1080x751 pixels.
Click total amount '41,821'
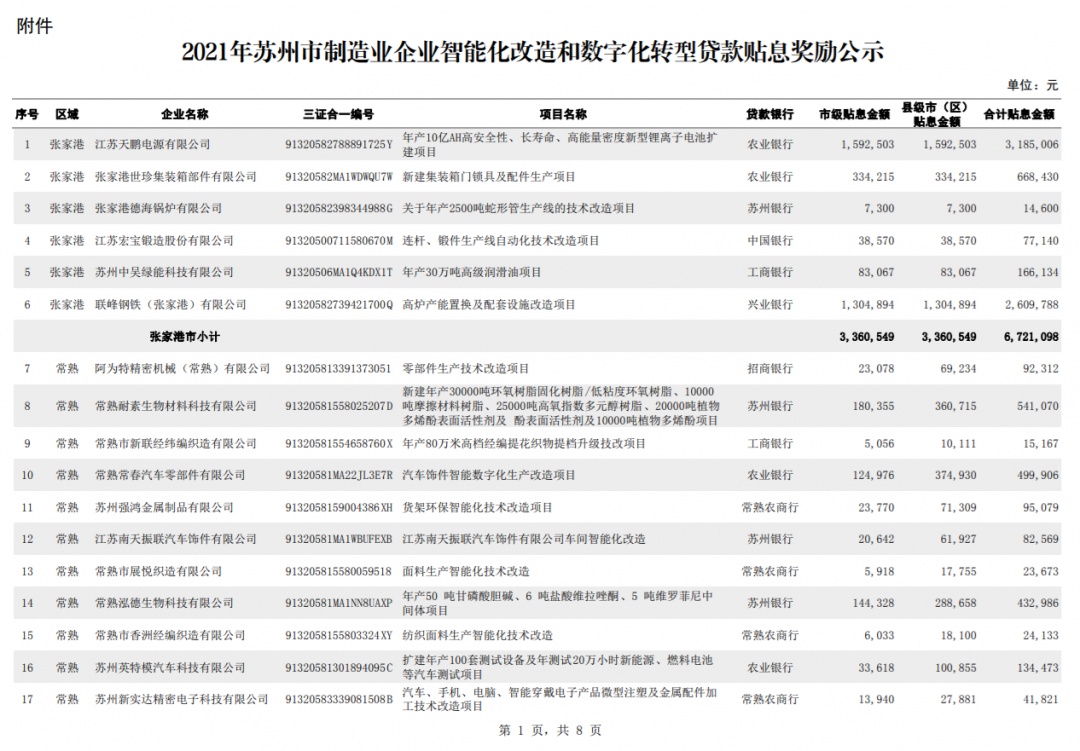click(1041, 699)
